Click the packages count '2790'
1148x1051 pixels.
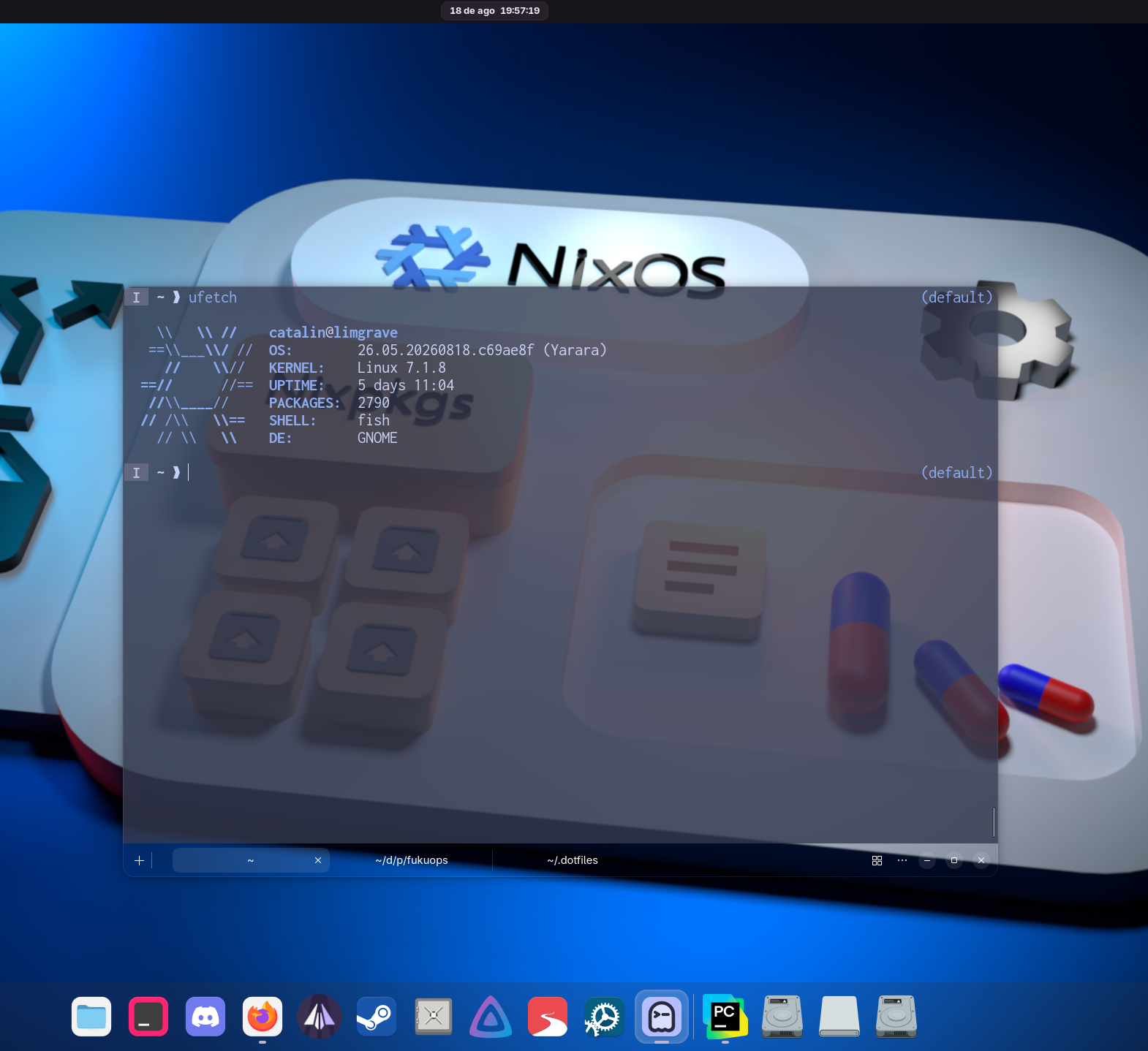(374, 403)
